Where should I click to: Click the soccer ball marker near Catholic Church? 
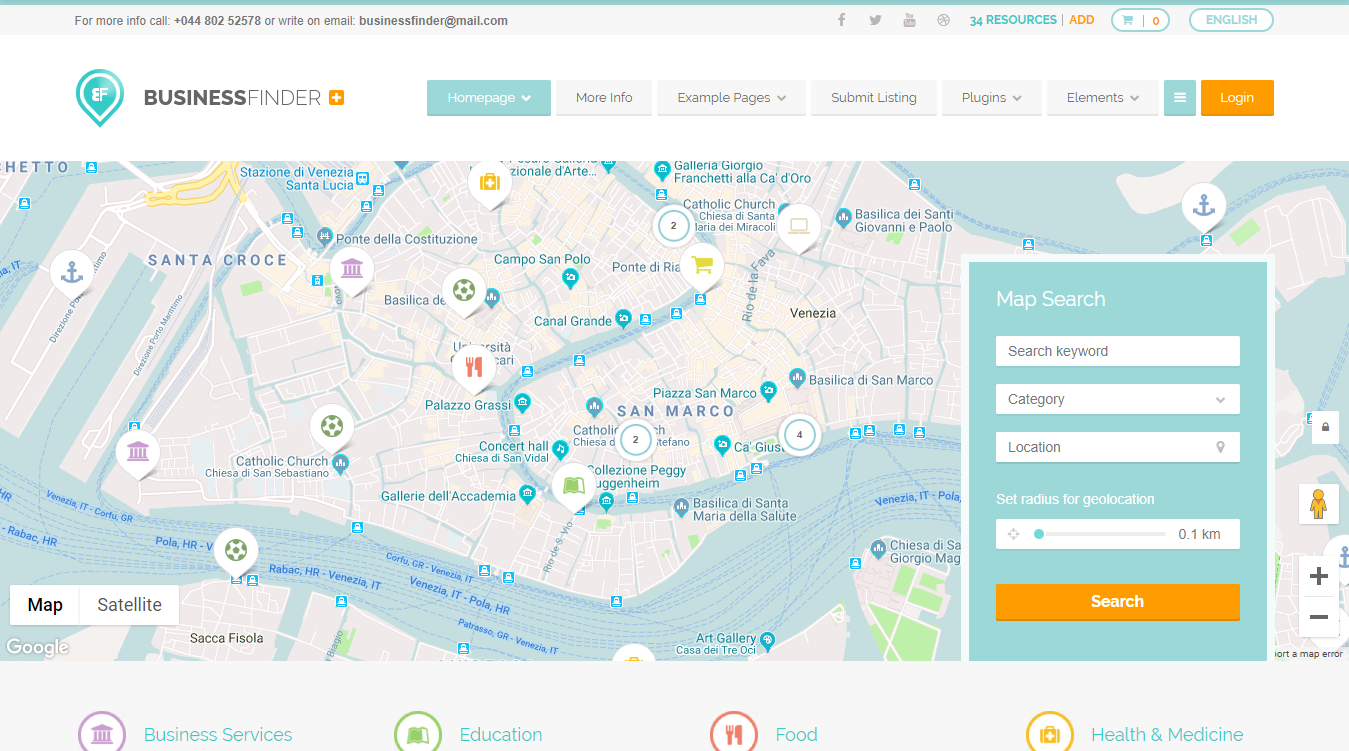pyautogui.click(x=332, y=427)
